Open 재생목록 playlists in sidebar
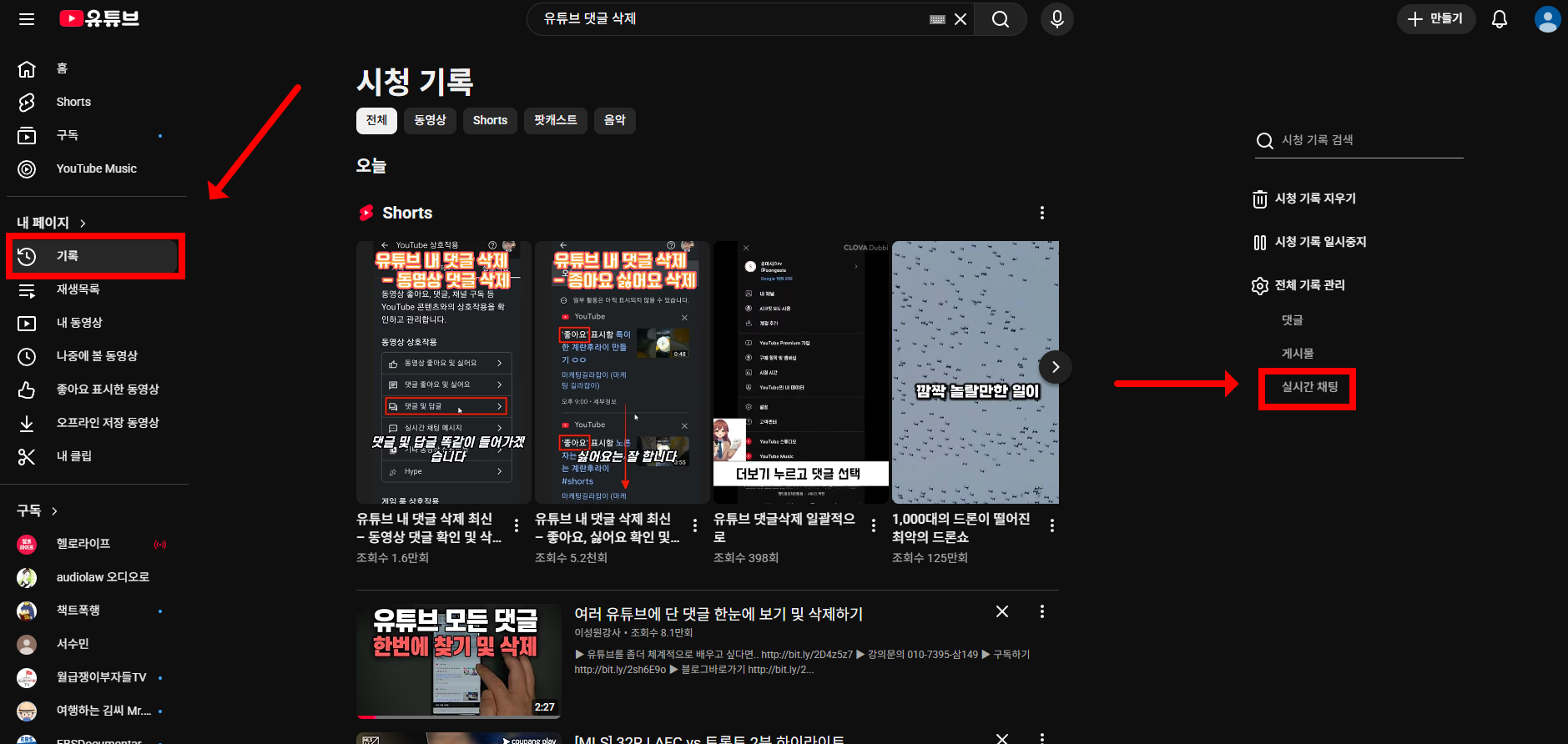The height and width of the screenshot is (744, 1568). 97,289
